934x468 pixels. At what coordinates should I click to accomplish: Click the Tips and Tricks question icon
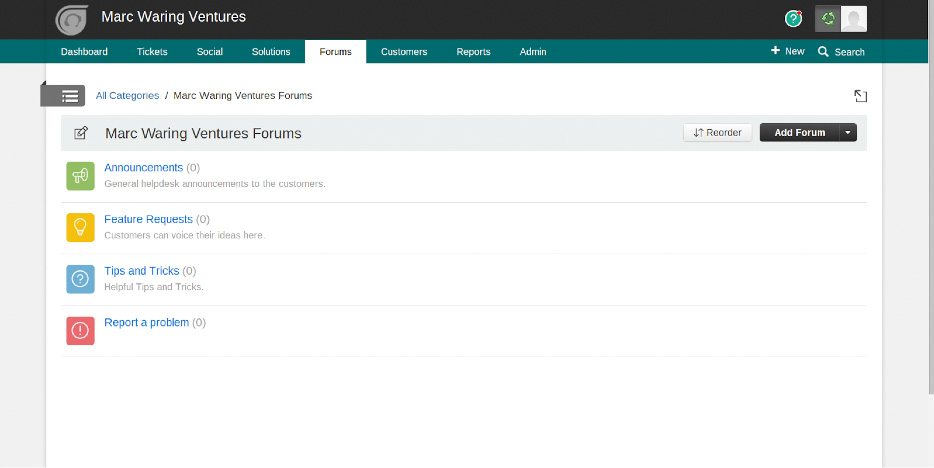pyautogui.click(x=80, y=279)
